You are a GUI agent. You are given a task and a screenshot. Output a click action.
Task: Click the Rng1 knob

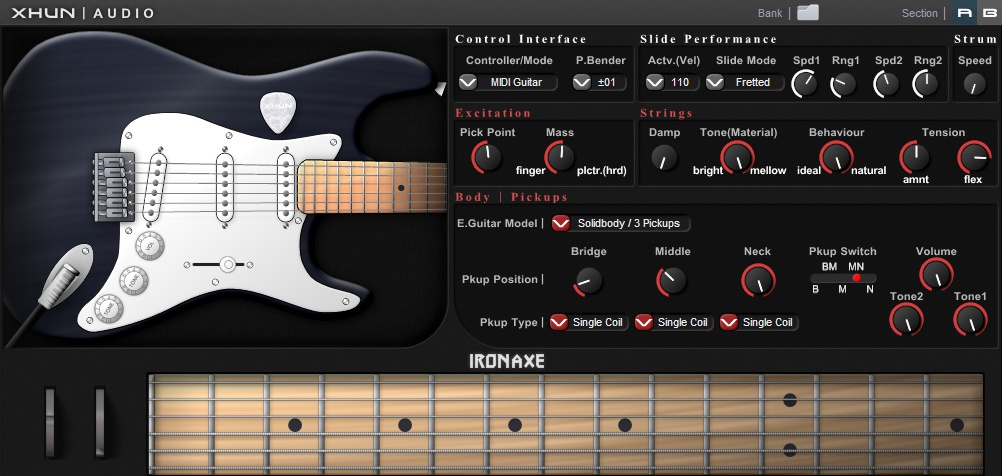(x=844, y=84)
